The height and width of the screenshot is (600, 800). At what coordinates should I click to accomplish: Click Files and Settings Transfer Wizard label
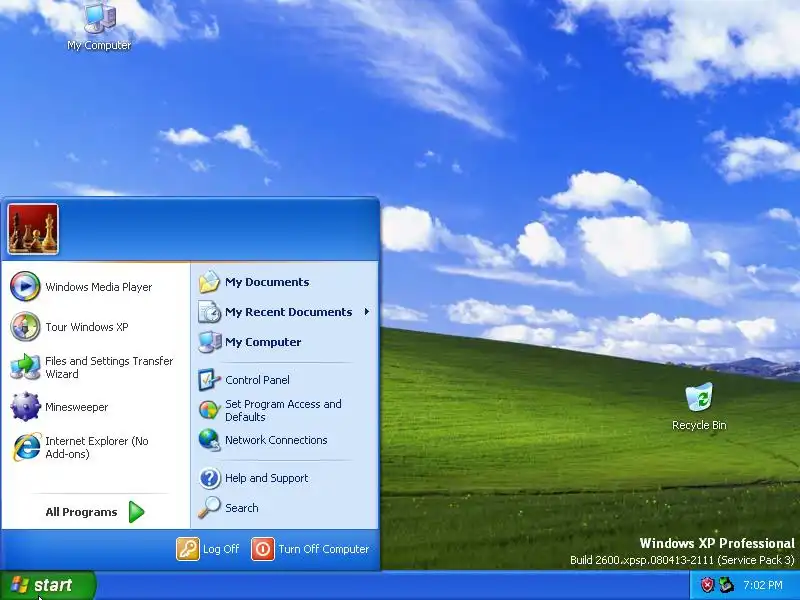pos(109,367)
